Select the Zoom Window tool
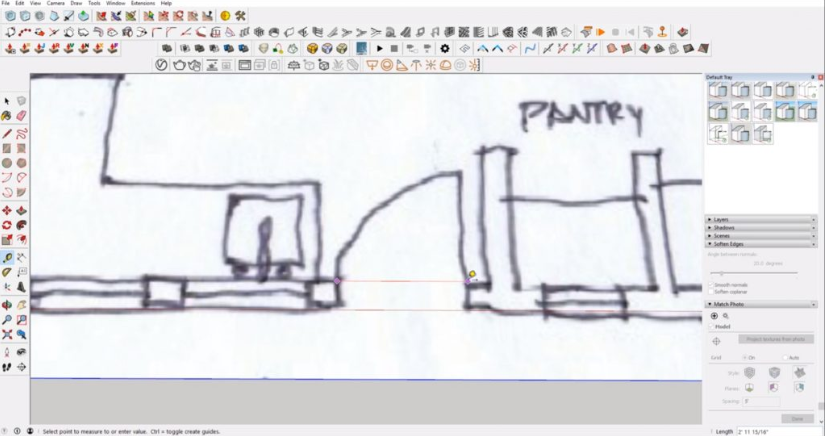This screenshot has width=825, height=436. tap(22, 320)
